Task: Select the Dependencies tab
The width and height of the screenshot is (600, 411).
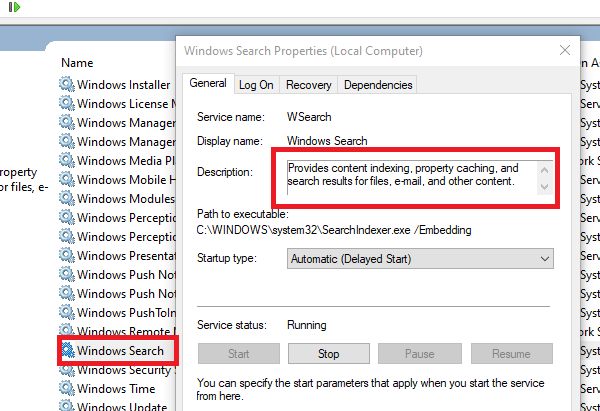Action: pos(377,85)
